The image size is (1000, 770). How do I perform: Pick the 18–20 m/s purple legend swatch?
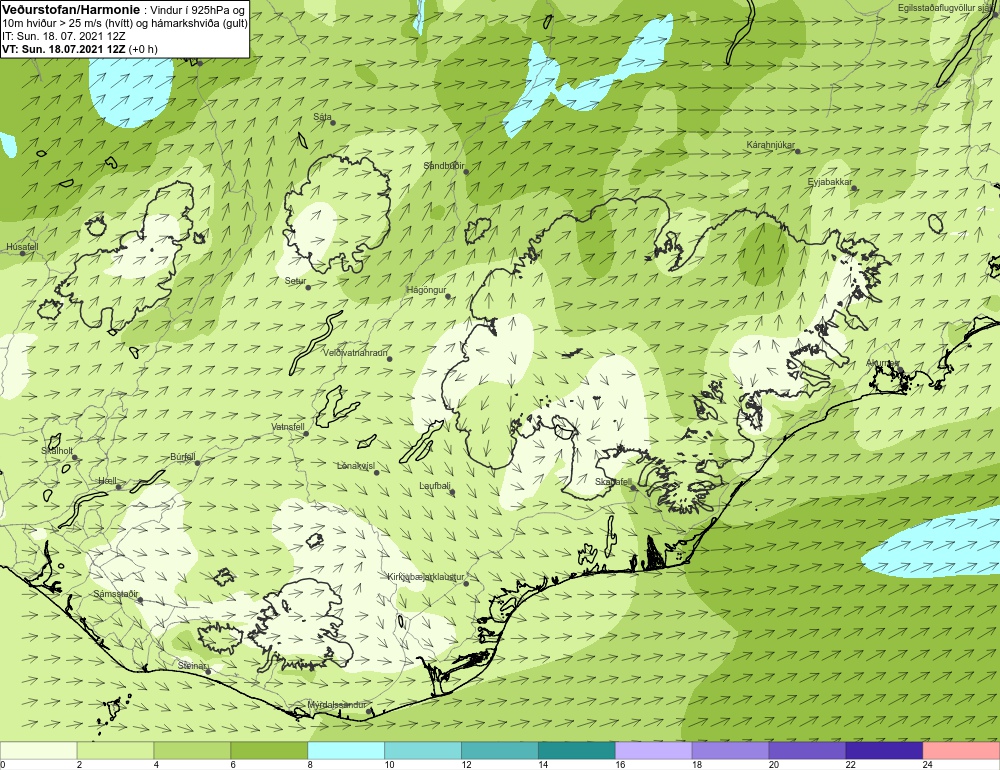click(730, 750)
